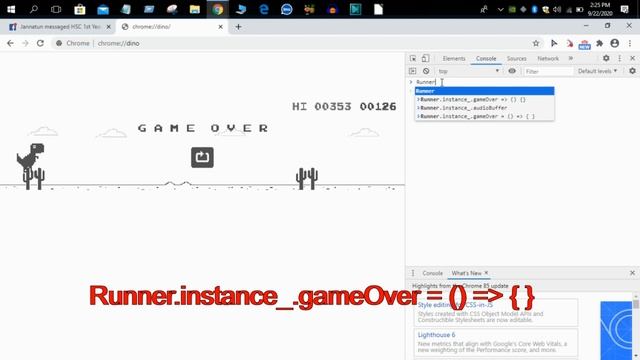Open the 'top' JavaScript context dropdown
Image resolution: width=640 pixels, height=360 pixels.
pyautogui.click(x=469, y=71)
